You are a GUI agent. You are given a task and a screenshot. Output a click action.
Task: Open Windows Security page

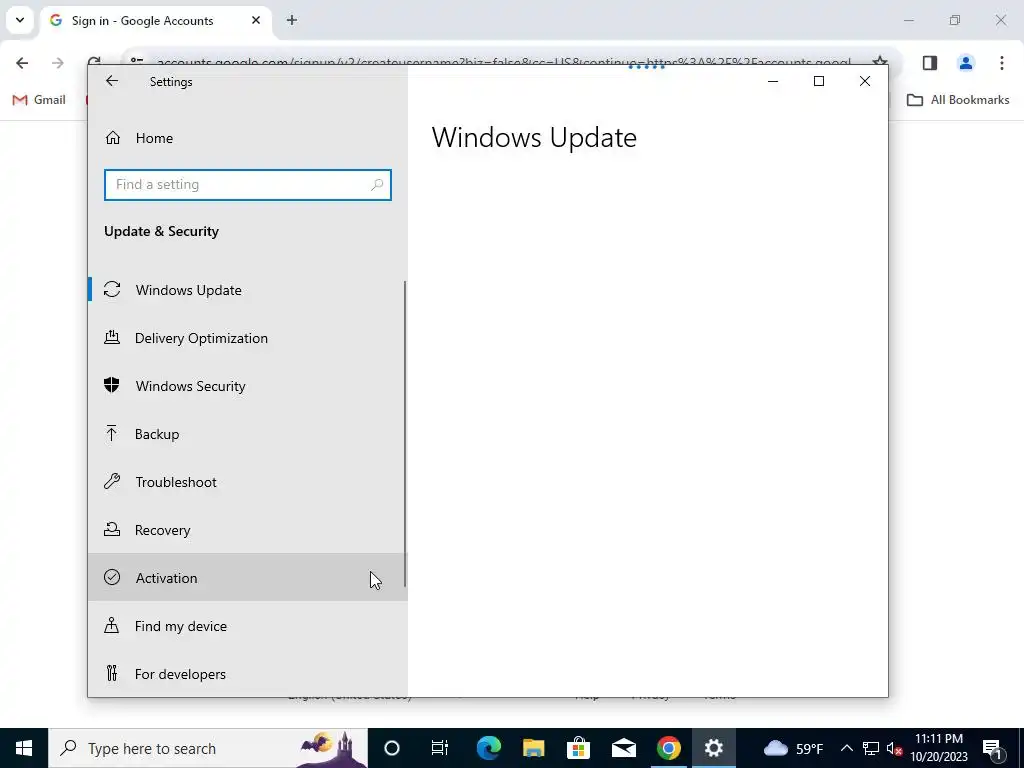[248, 386]
